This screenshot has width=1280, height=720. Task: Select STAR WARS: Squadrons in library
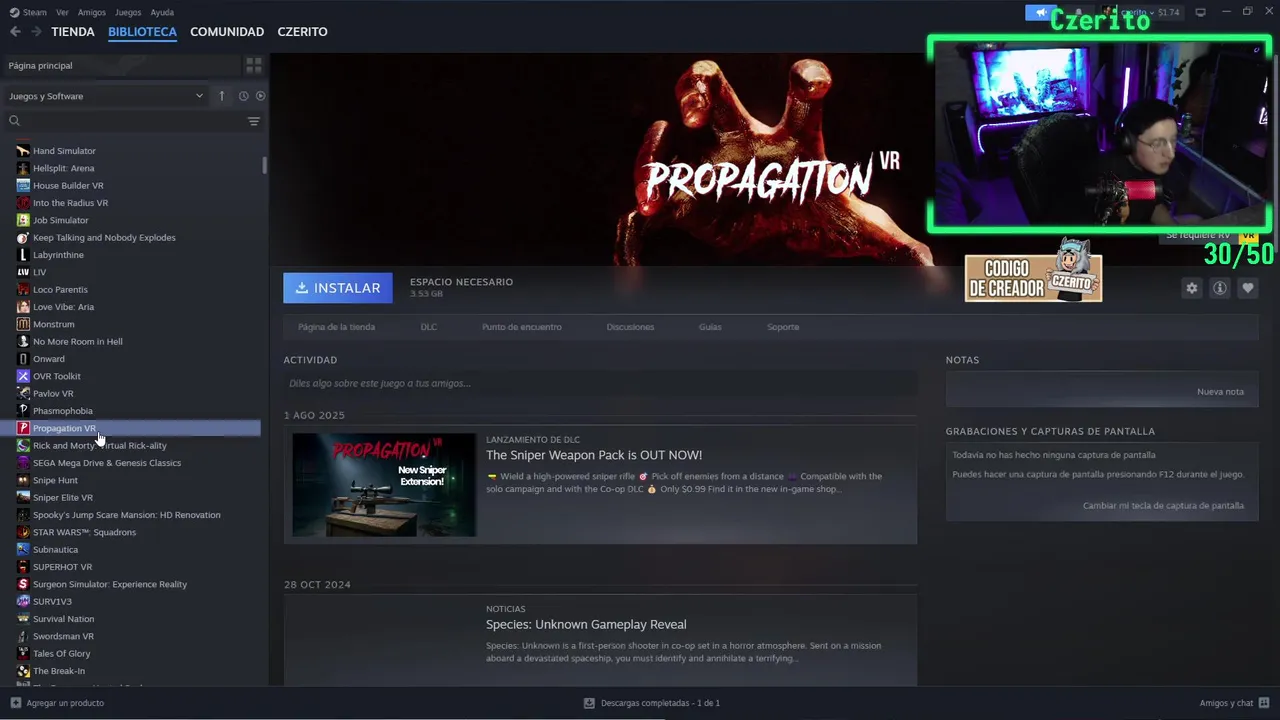(x=84, y=532)
